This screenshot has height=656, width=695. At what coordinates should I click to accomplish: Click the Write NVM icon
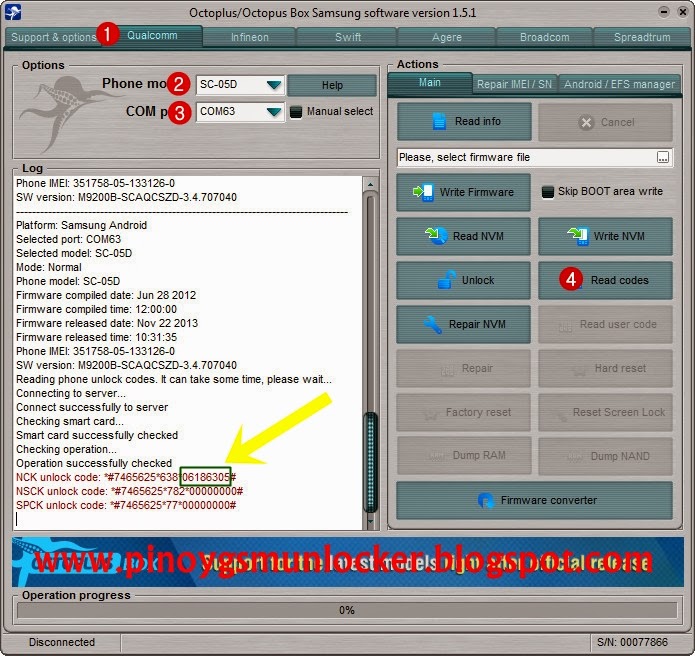tap(578, 236)
